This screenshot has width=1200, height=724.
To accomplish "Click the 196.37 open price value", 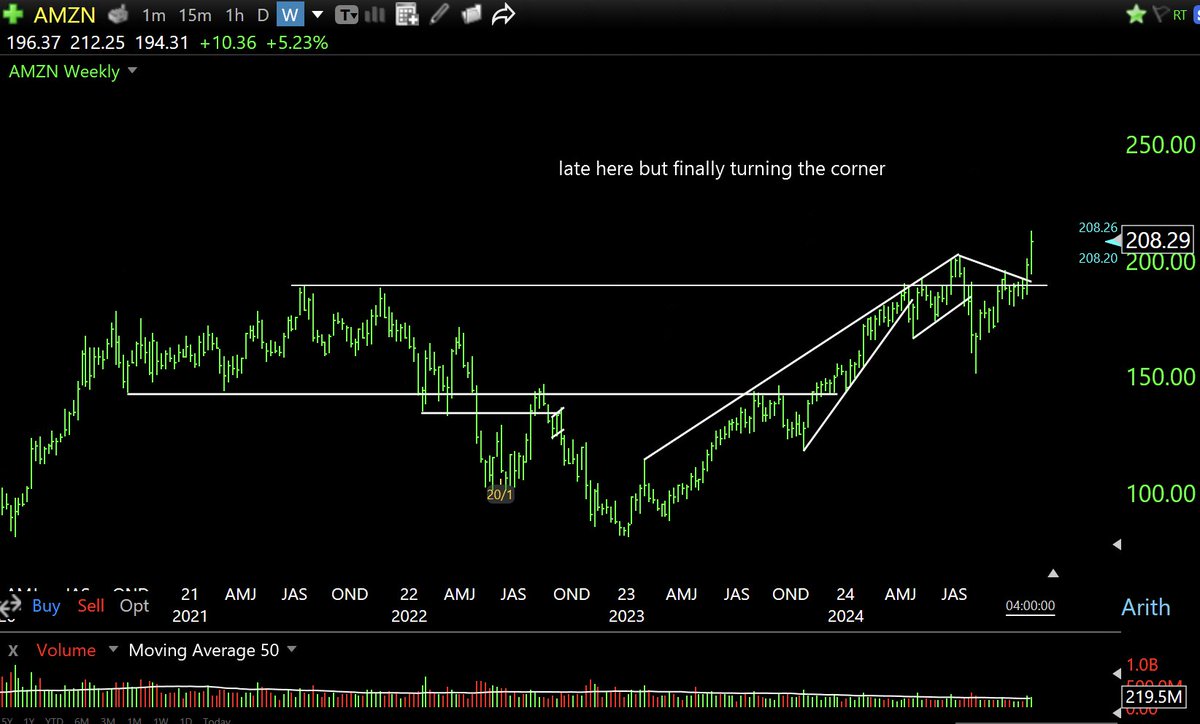I will 34,43.
